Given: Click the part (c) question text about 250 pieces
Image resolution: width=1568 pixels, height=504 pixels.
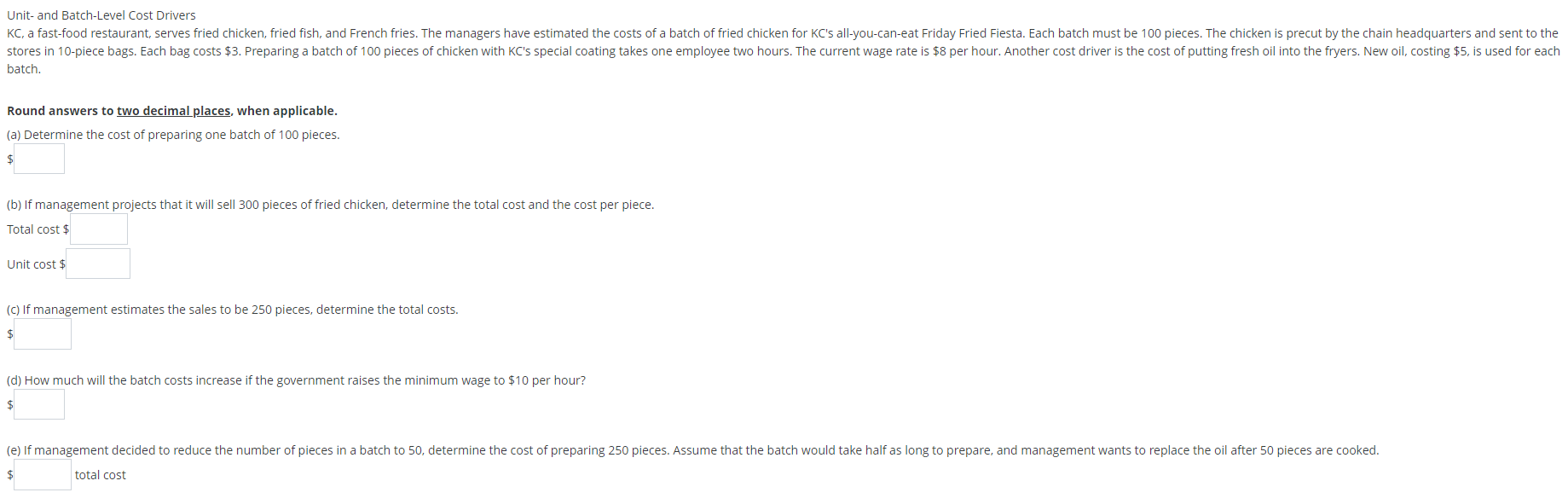Looking at the screenshot, I should [x=232, y=310].
